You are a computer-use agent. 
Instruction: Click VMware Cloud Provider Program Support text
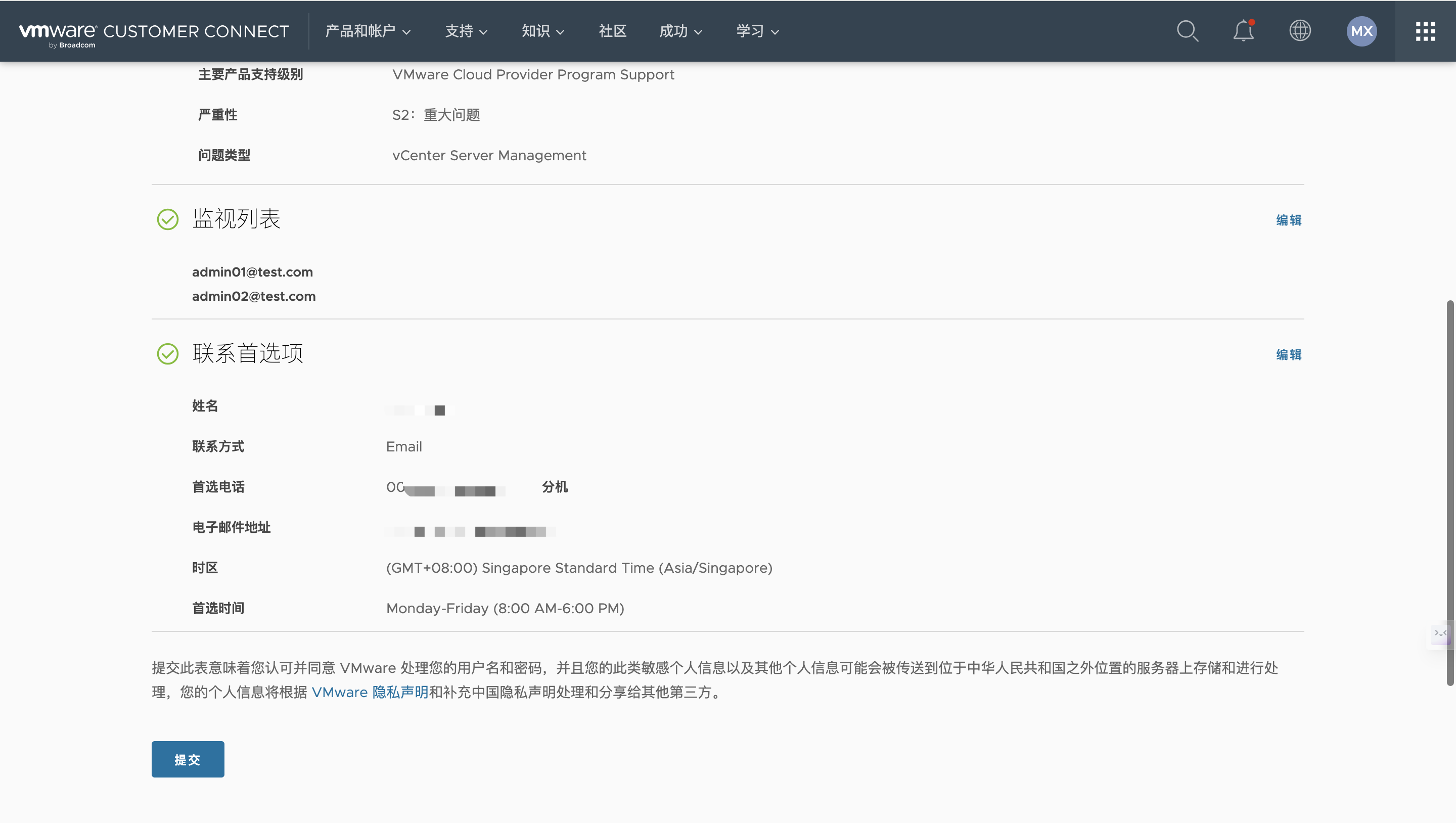pyautogui.click(x=533, y=75)
